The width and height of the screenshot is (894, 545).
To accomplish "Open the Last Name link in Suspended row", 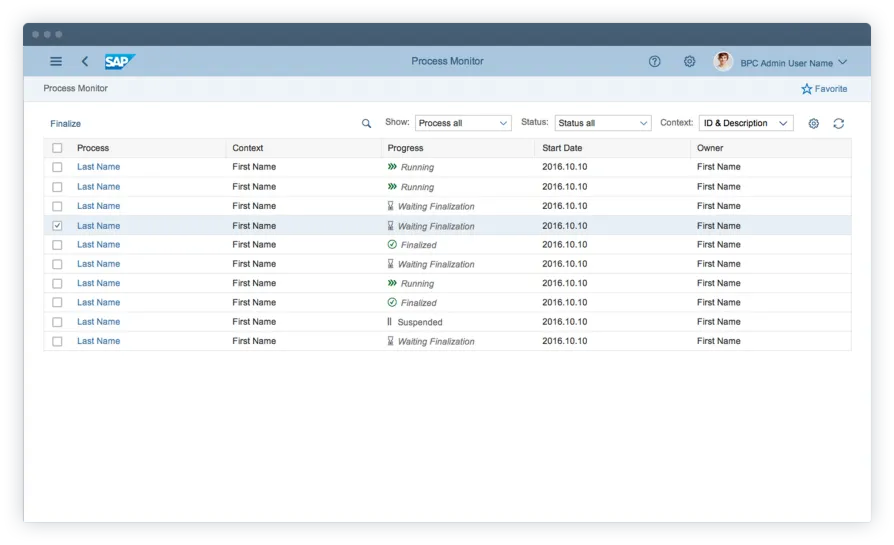I will pyautogui.click(x=98, y=322).
